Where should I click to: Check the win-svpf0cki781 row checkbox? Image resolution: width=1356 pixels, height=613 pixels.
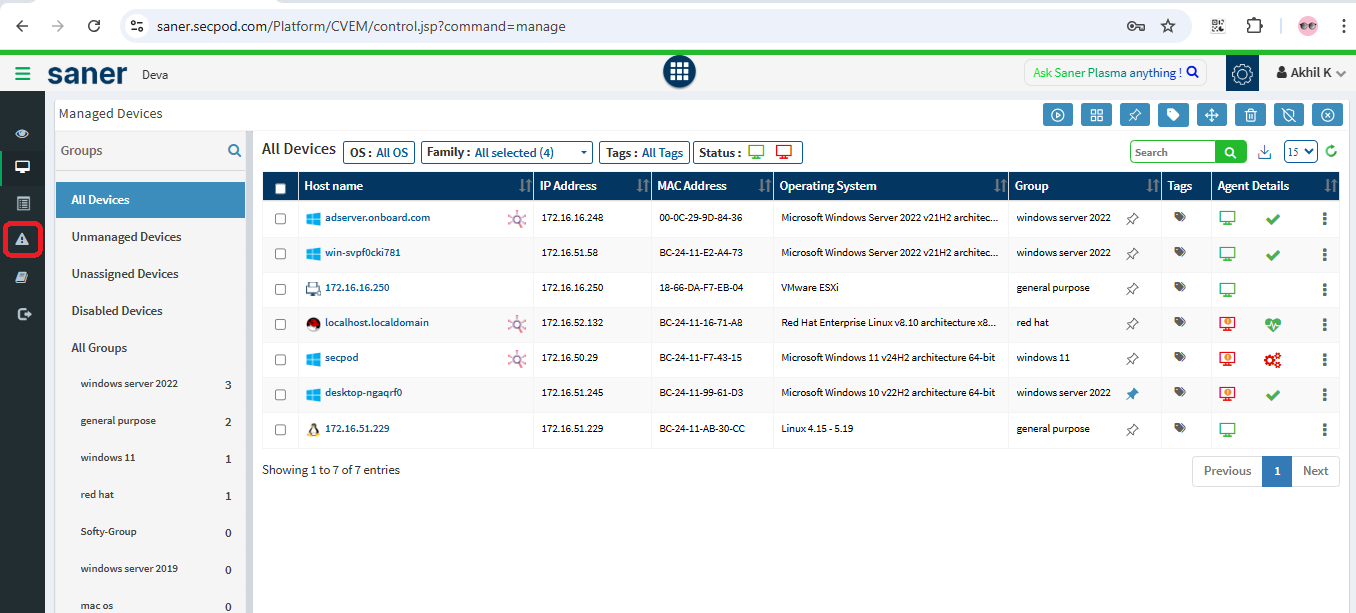pyautogui.click(x=280, y=254)
